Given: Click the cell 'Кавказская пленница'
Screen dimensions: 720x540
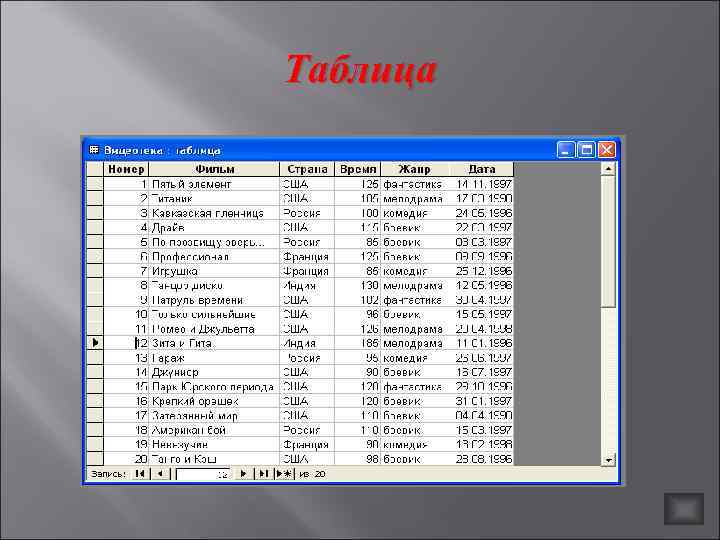Looking at the screenshot, I should click(x=214, y=213).
